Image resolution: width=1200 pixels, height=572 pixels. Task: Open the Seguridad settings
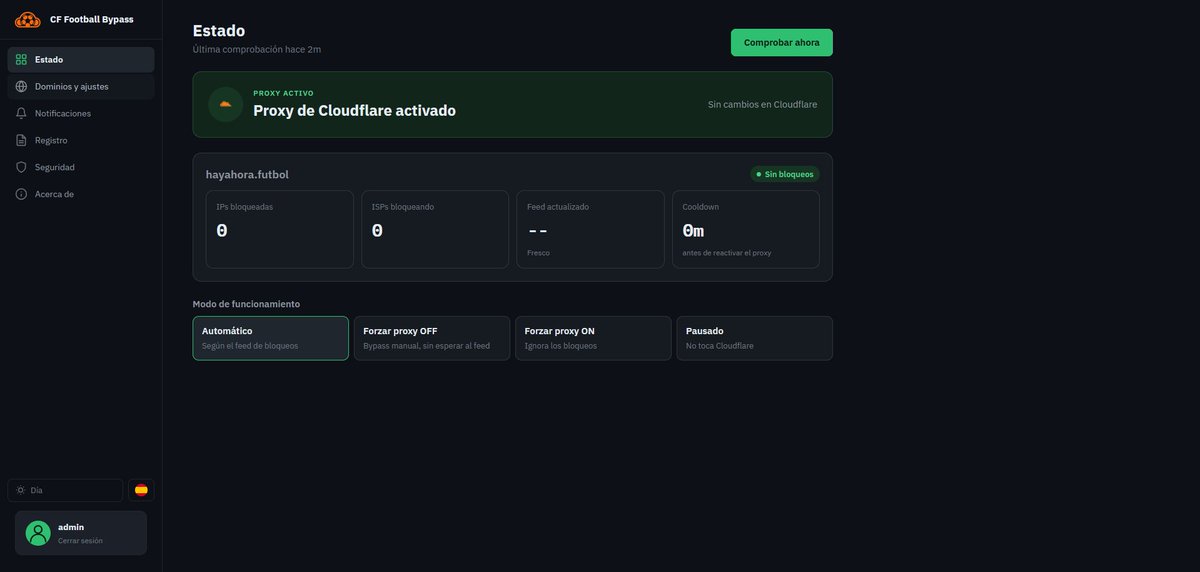[x=81, y=167]
